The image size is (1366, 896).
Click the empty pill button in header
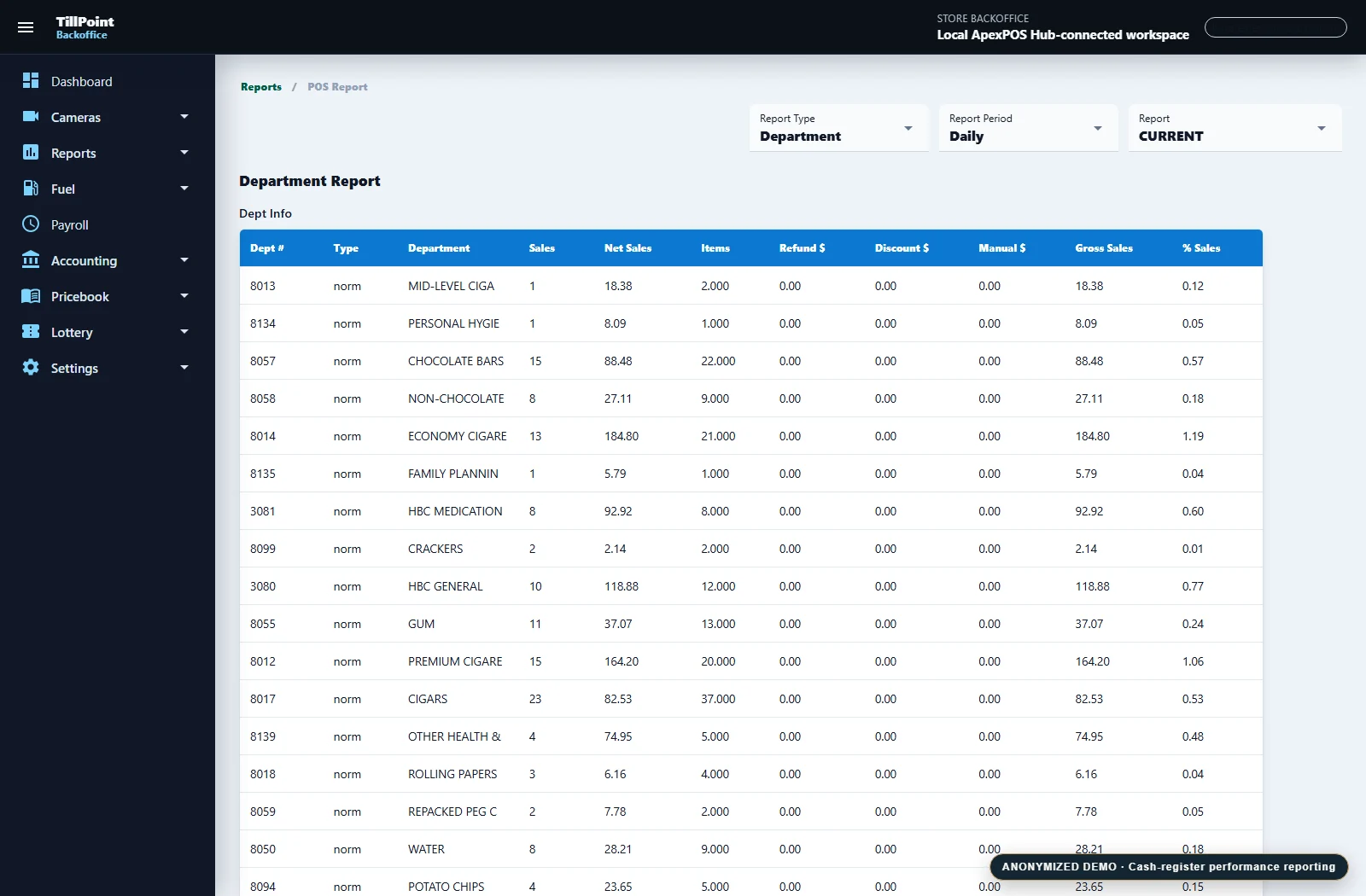[1276, 27]
